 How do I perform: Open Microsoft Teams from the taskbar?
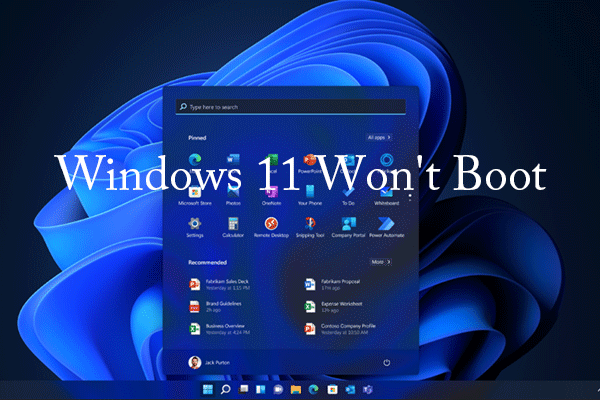point(368,390)
